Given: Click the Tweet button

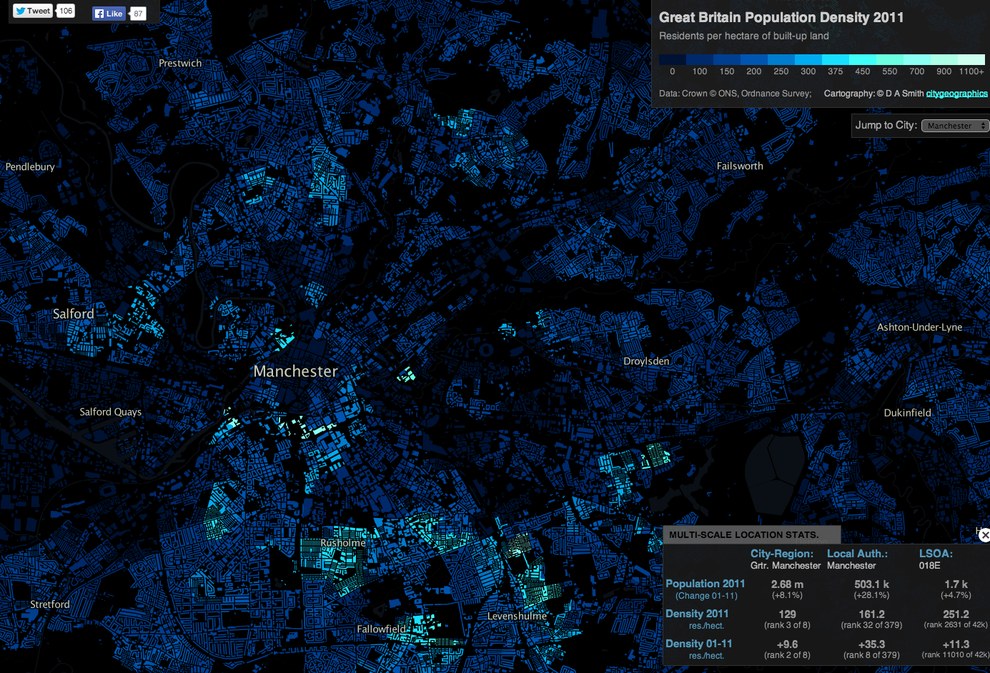Looking at the screenshot, I should (x=32, y=12).
